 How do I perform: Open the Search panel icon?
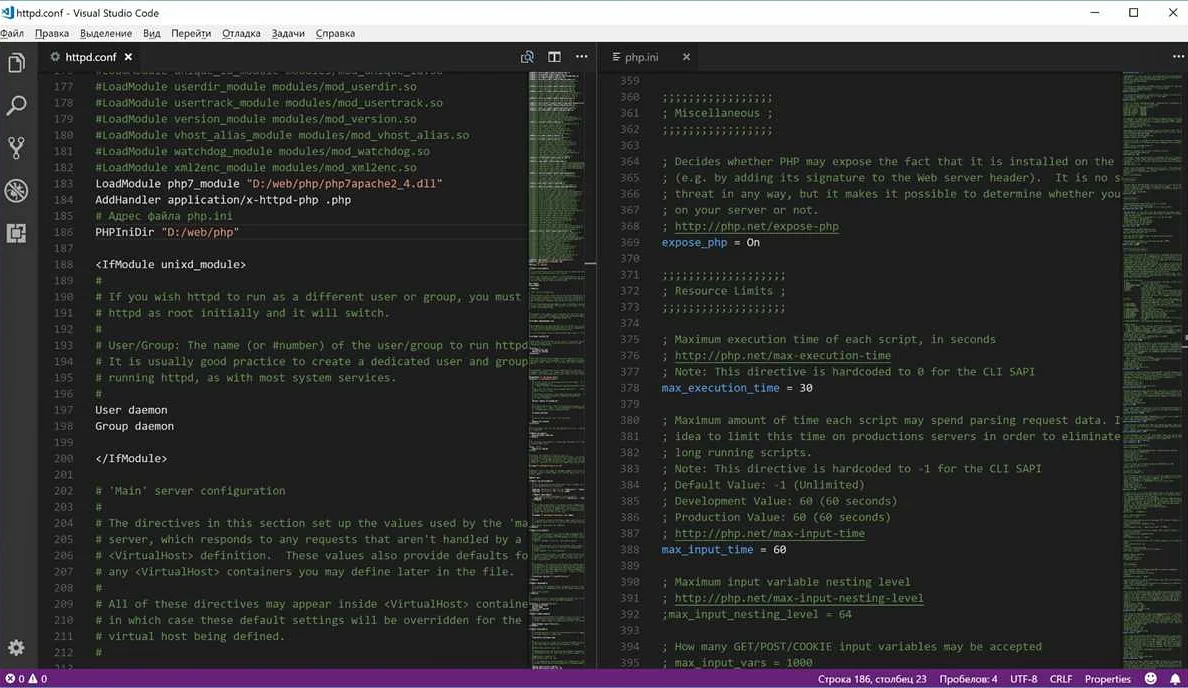click(16, 106)
